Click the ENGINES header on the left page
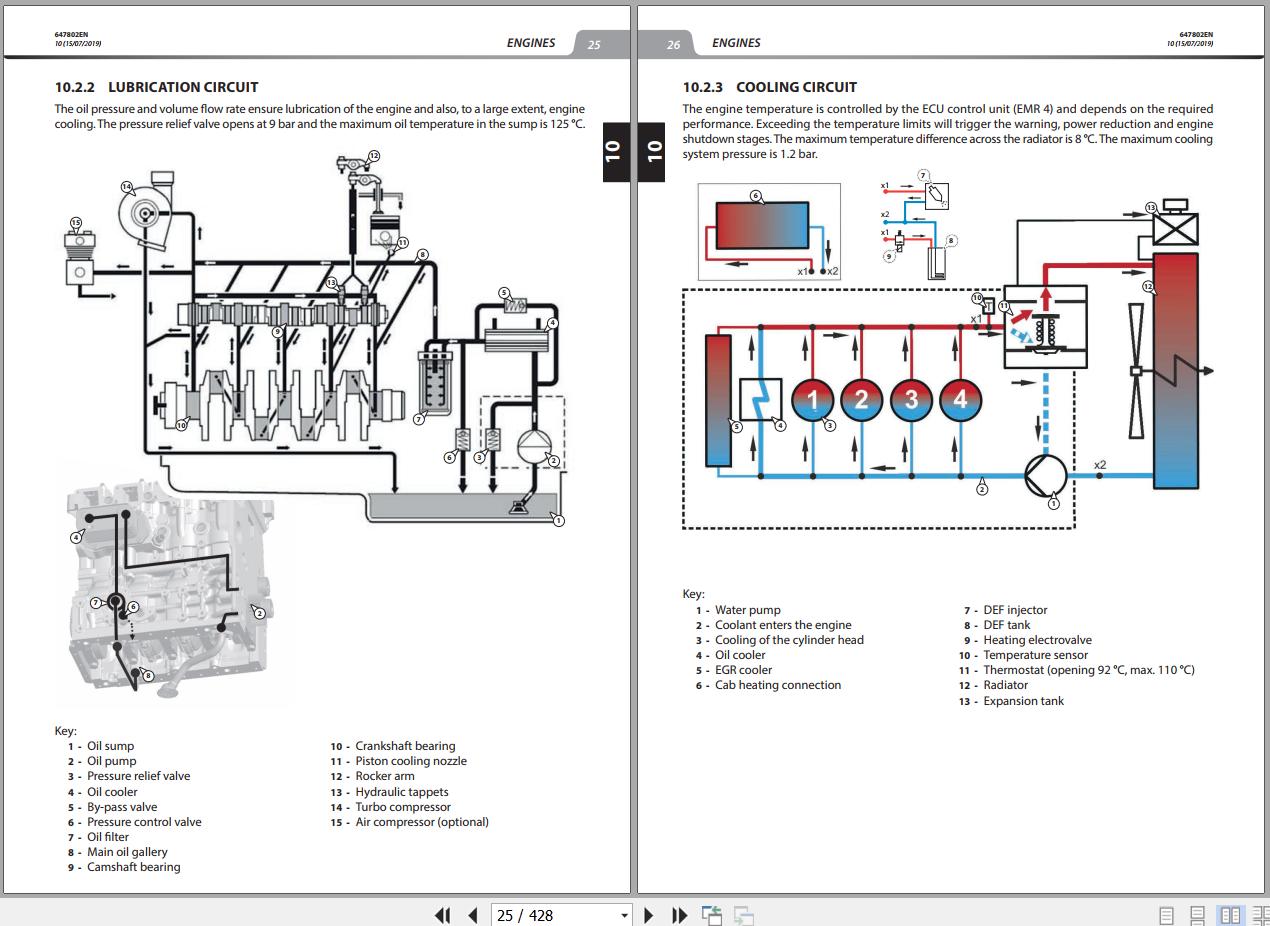 pyautogui.click(x=531, y=43)
